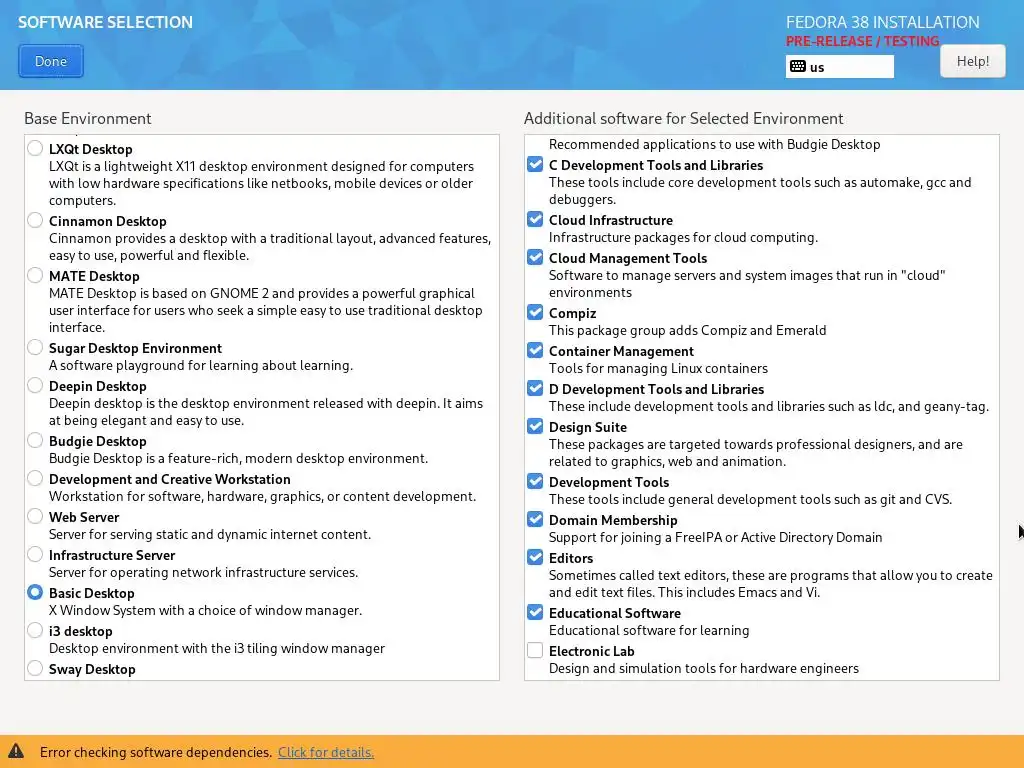Uncheck Domain Membership checkbox
The height and width of the screenshot is (768, 1024).
coord(535,519)
